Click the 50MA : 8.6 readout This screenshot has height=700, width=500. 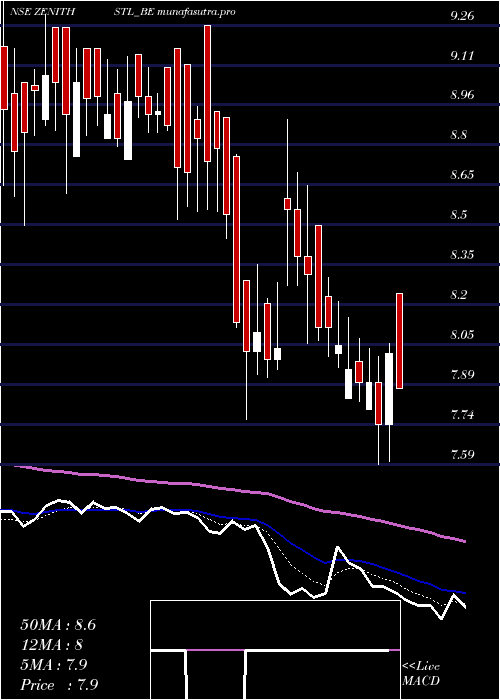(x=58, y=625)
